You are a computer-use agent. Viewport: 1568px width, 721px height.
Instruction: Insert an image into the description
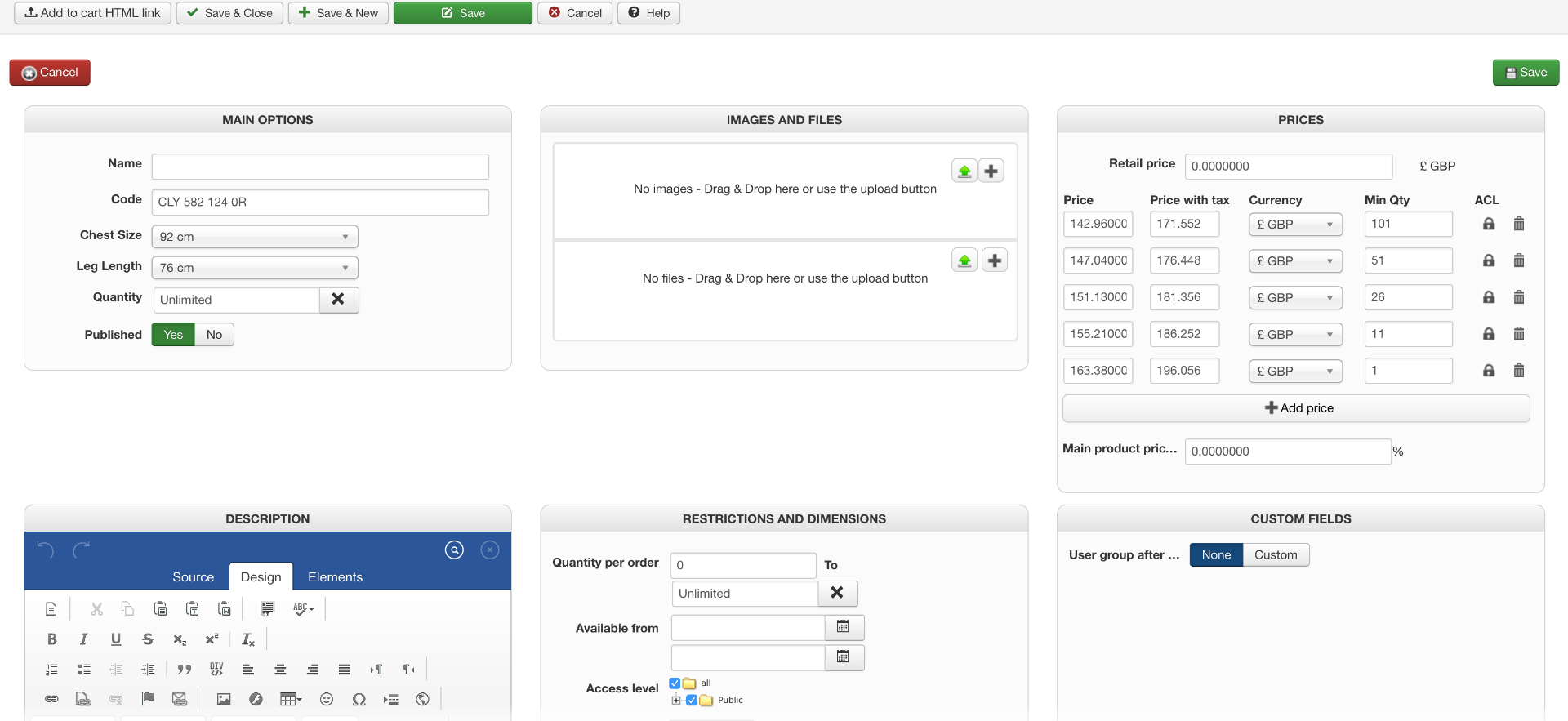pyautogui.click(x=223, y=699)
